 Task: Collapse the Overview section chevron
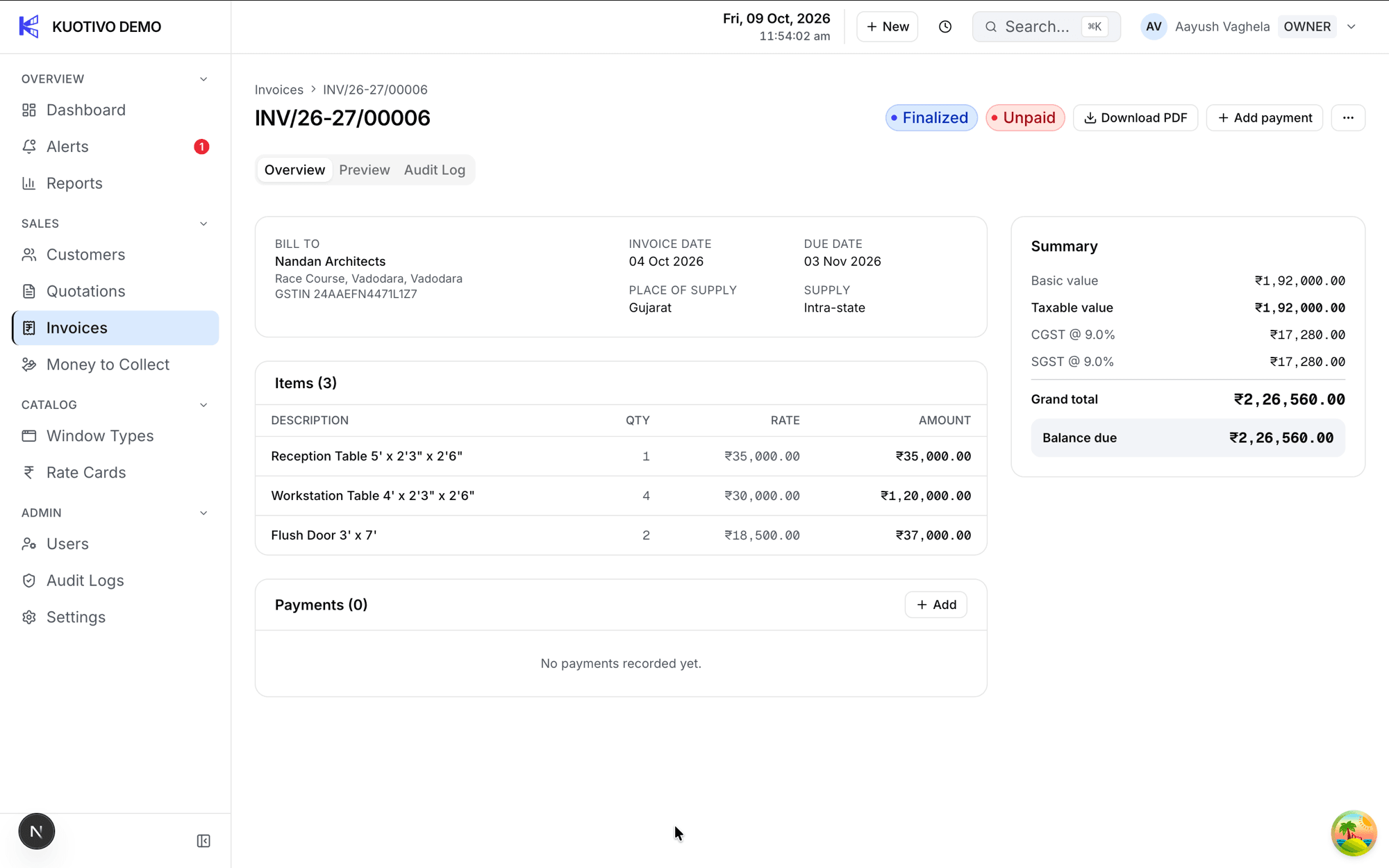203,79
